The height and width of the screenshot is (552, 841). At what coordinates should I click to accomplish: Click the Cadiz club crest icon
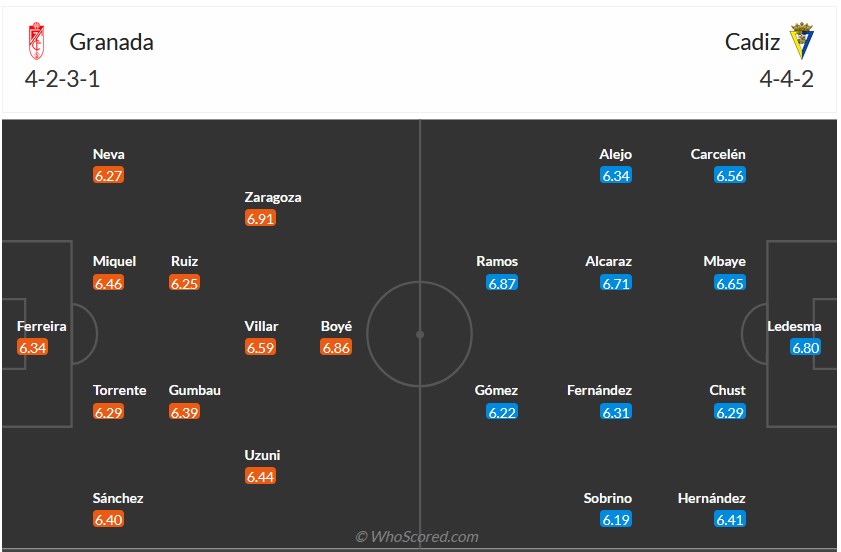click(802, 41)
